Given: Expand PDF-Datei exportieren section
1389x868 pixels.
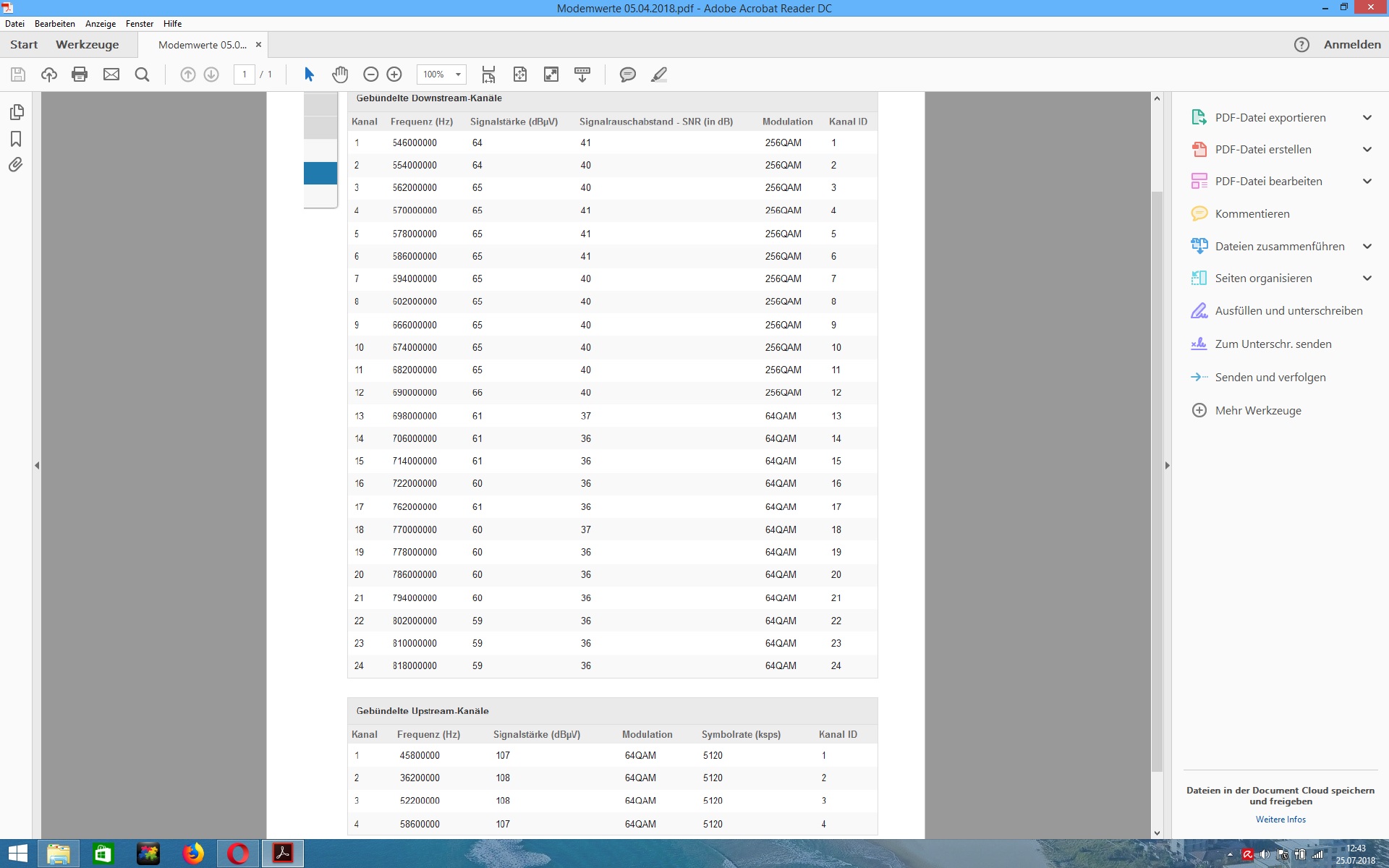Looking at the screenshot, I should (1367, 118).
